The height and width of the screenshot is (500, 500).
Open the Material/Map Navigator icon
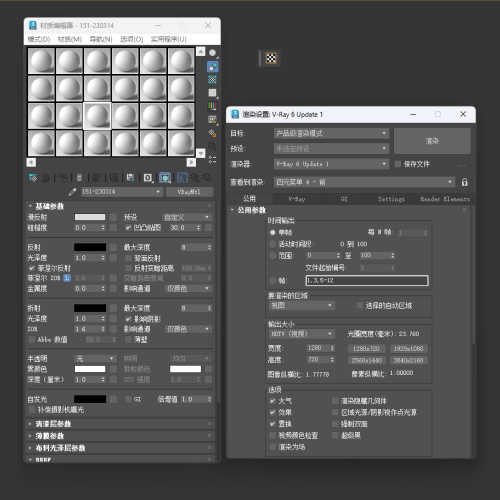212,159
